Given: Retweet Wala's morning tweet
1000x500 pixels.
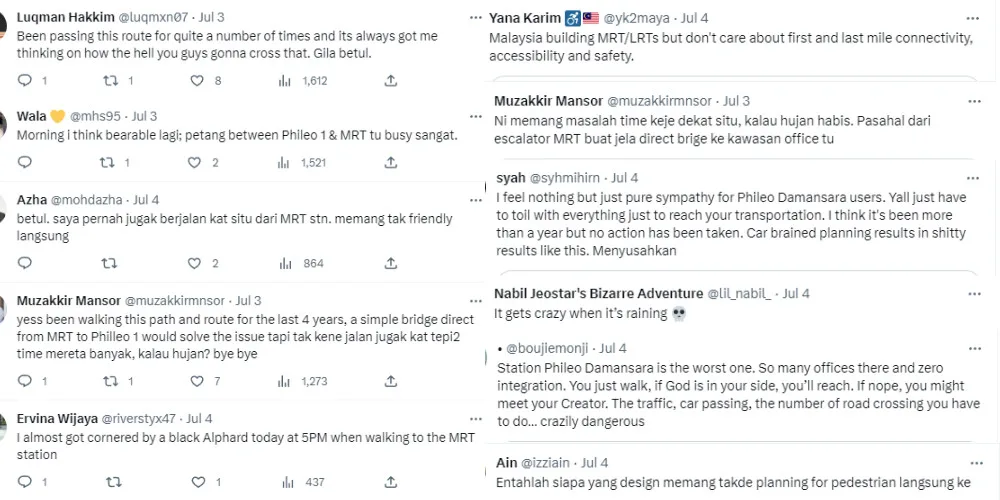Looking at the screenshot, I should tap(108, 162).
